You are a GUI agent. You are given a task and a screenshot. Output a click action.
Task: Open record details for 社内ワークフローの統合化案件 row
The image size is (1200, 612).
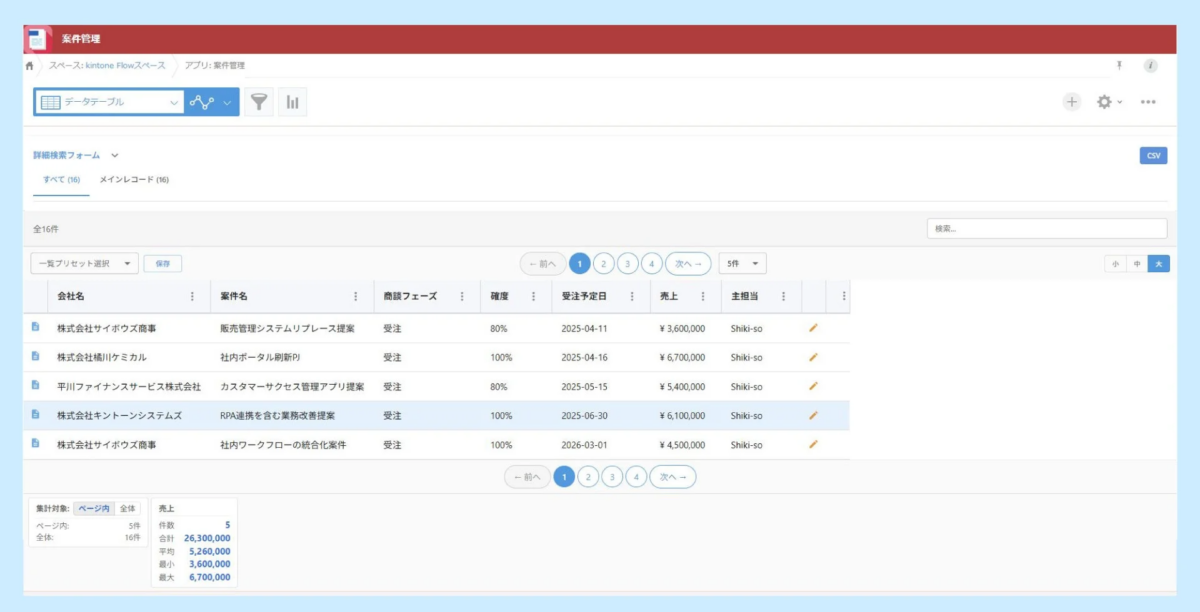click(x=35, y=443)
